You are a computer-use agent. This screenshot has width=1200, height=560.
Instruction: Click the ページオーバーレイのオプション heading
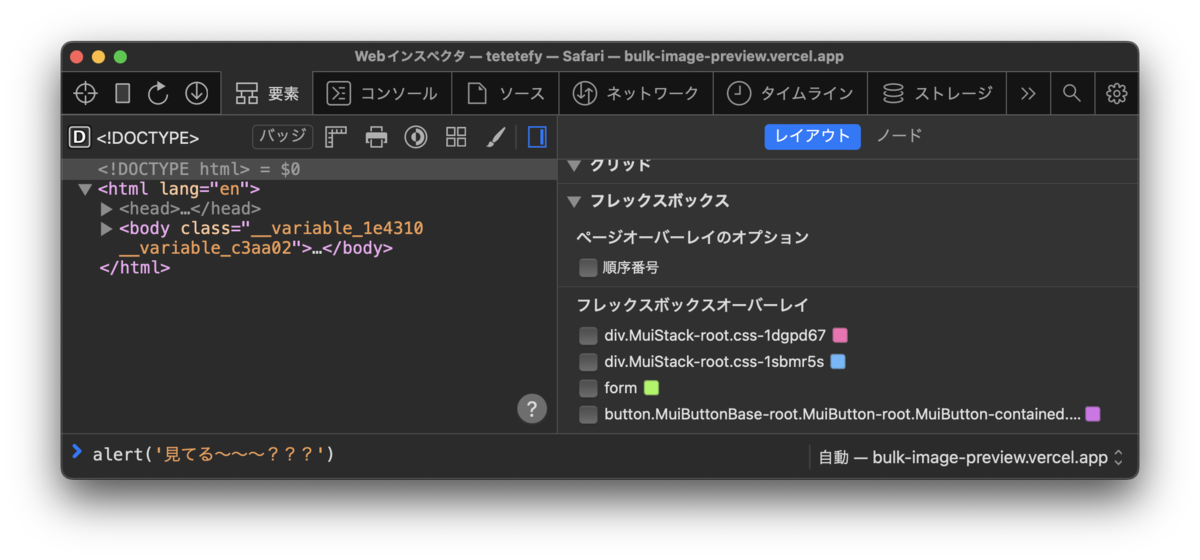tap(692, 237)
